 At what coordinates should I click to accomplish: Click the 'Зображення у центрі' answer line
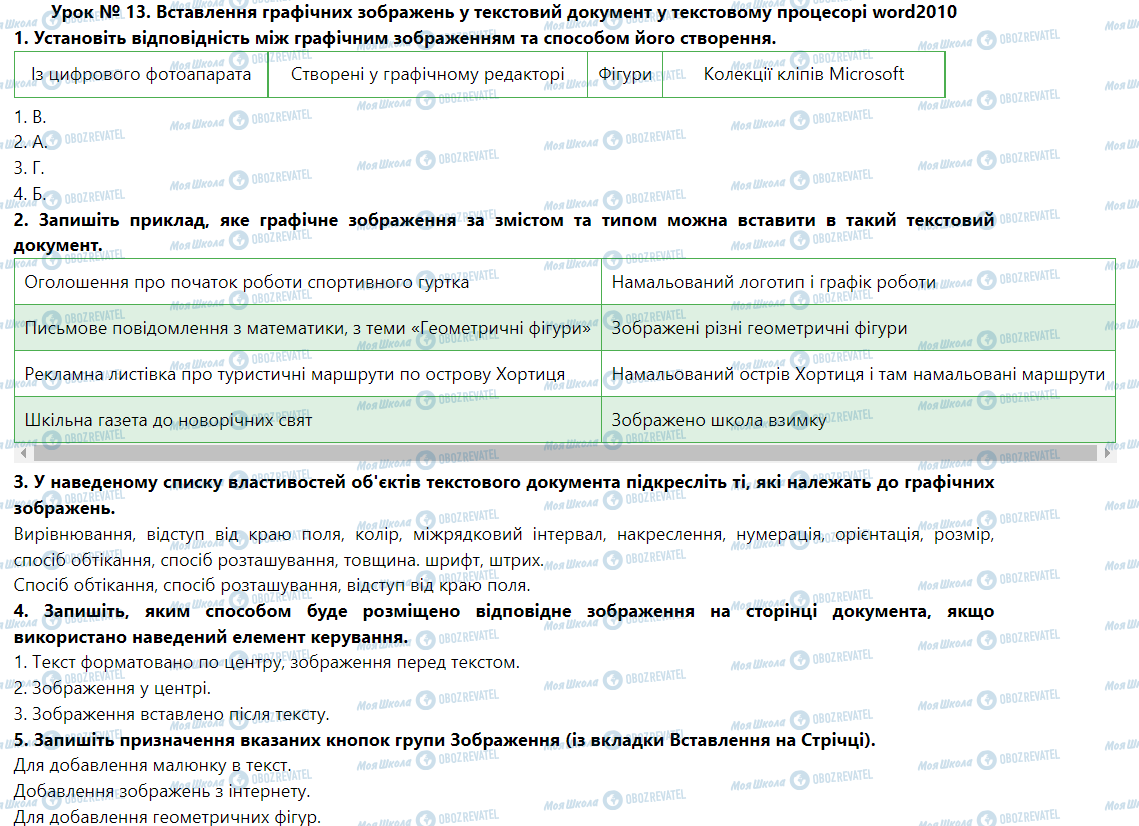point(112,688)
